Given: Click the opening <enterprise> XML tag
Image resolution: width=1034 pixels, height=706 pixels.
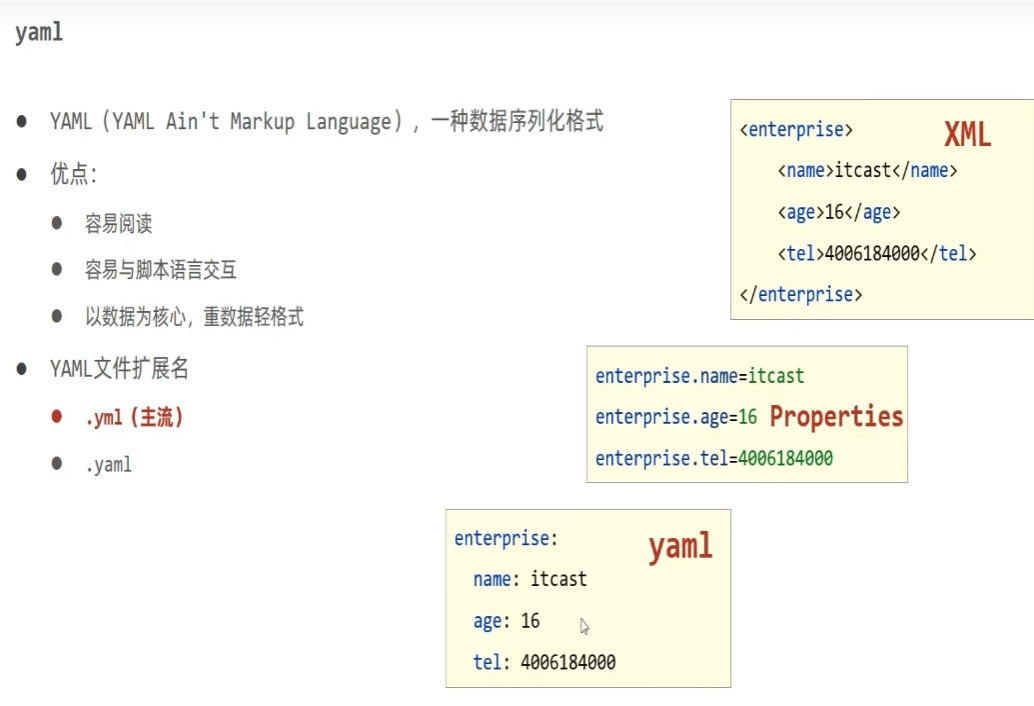Looking at the screenshot, I should (796, 129).
